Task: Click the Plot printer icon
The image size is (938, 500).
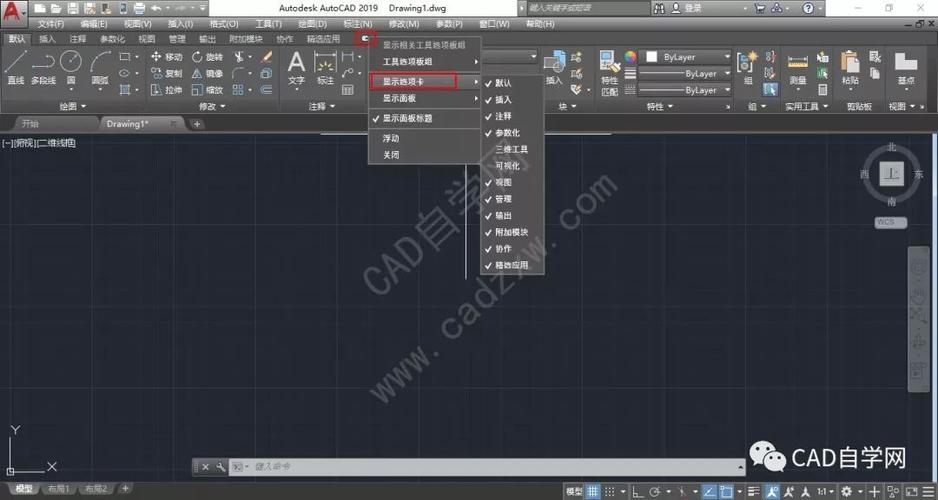Action: [x=139, y=8]
